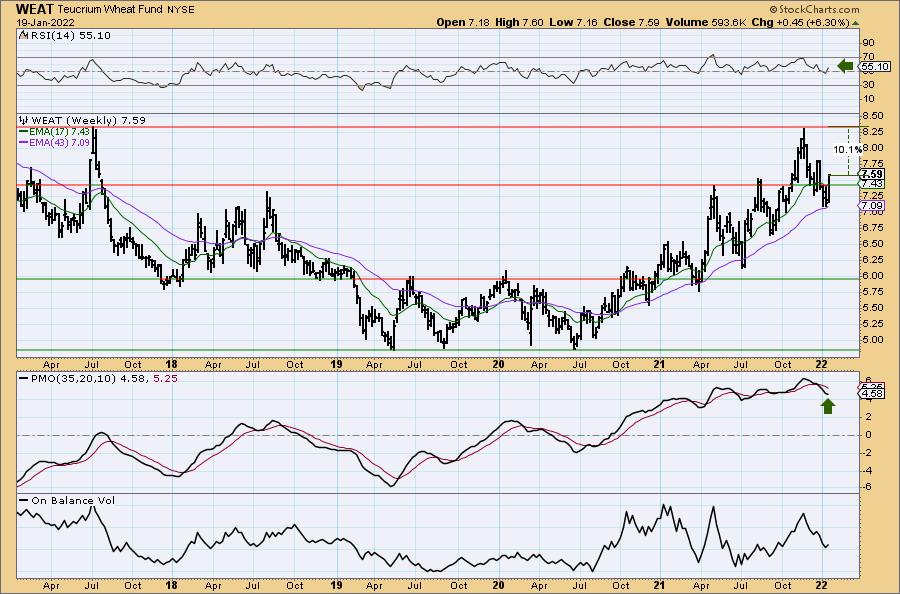This screenshot has height=594, width=900.
Task: Click the green up-triangle change indicator
Action: 855,23
